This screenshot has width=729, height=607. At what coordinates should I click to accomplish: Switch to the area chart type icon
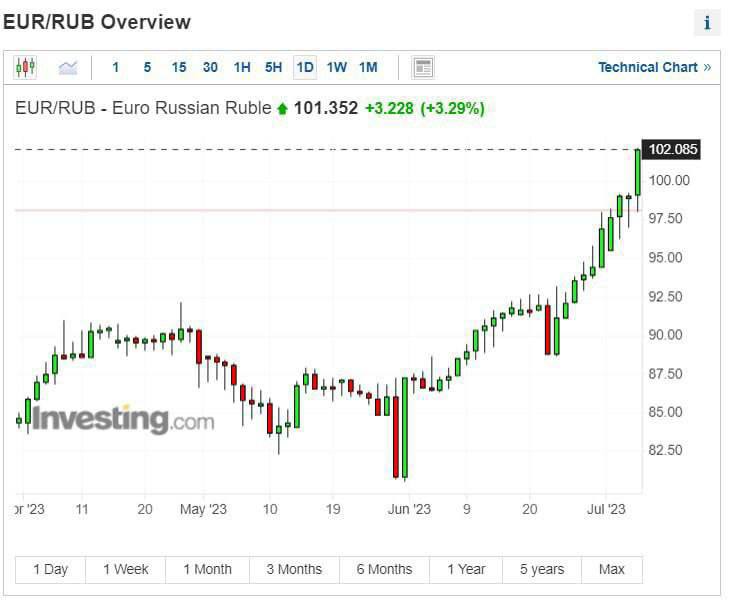(x=68, y=67)
